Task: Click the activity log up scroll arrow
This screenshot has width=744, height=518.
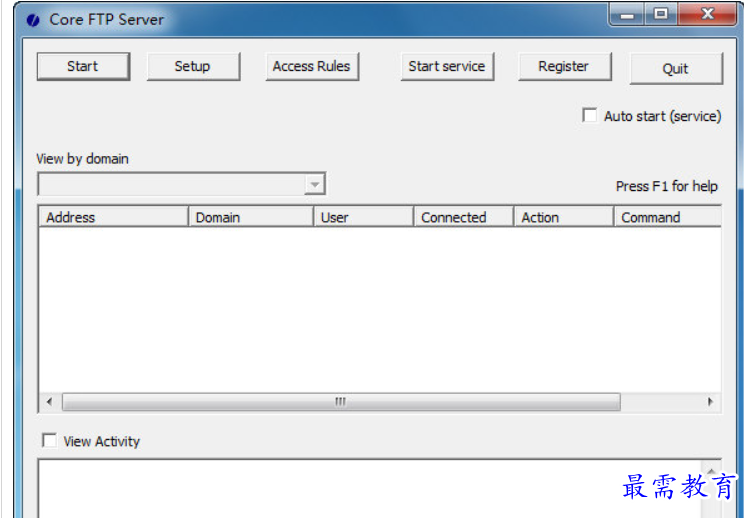Action: coord(711,471)
